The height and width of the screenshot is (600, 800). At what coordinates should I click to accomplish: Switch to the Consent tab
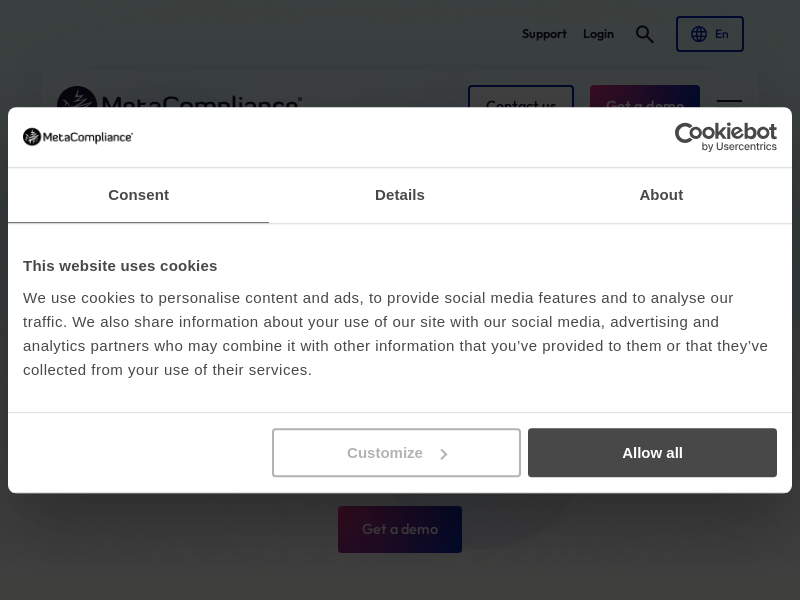click(x=138, y=195)
